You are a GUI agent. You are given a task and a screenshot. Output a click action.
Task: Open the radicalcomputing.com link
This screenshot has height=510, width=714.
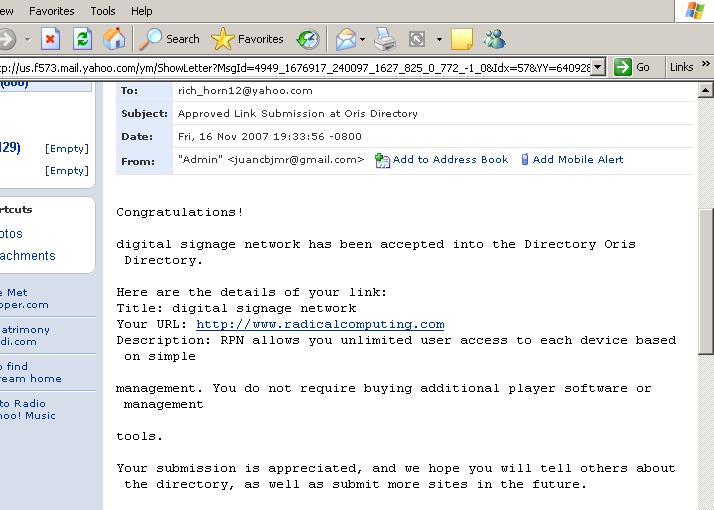320,324
